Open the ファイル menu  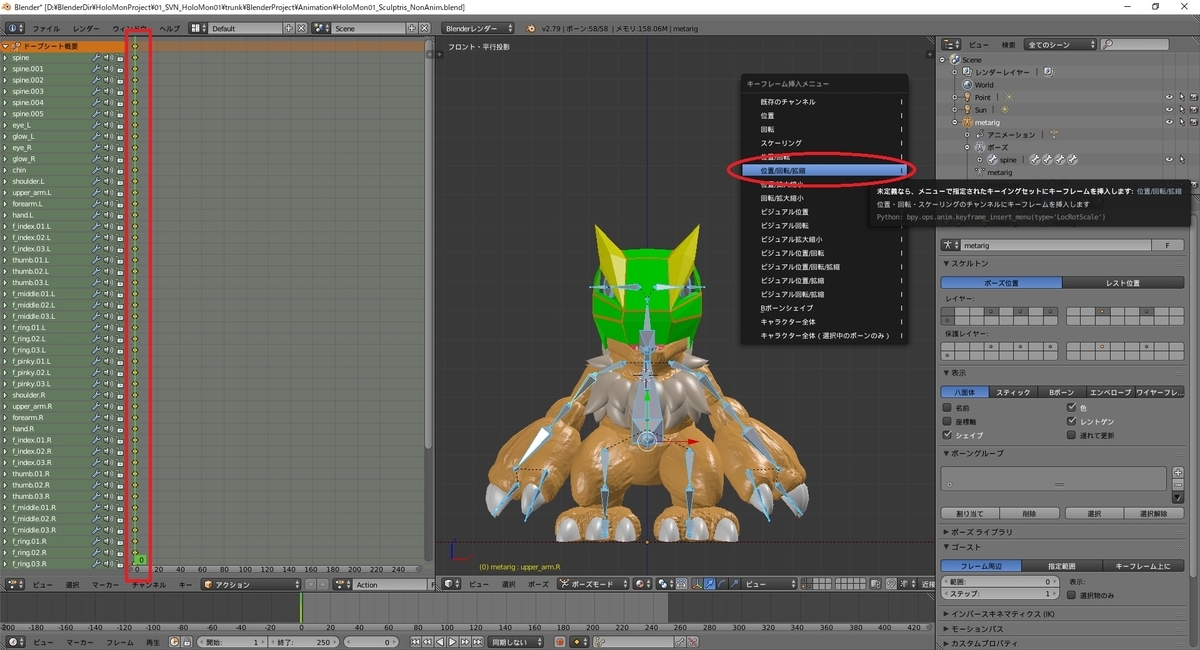click(46, 29)
